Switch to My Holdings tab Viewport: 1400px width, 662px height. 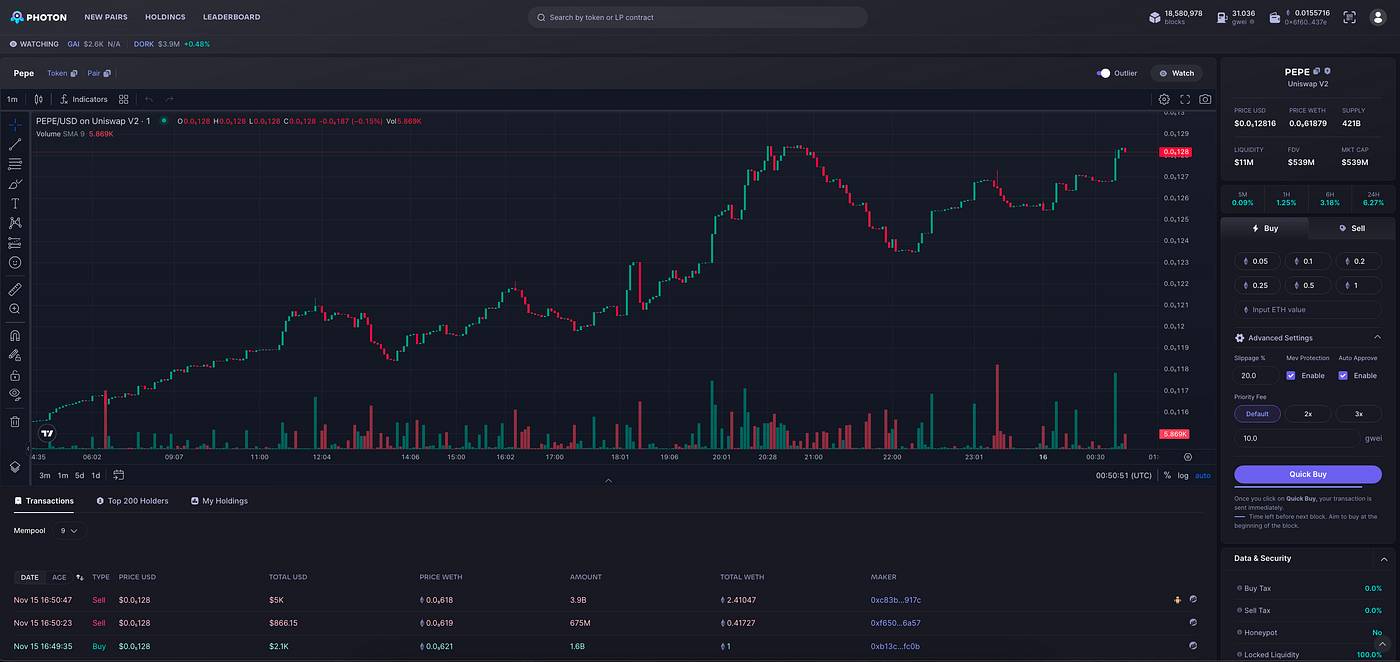[x=219, y=501]
